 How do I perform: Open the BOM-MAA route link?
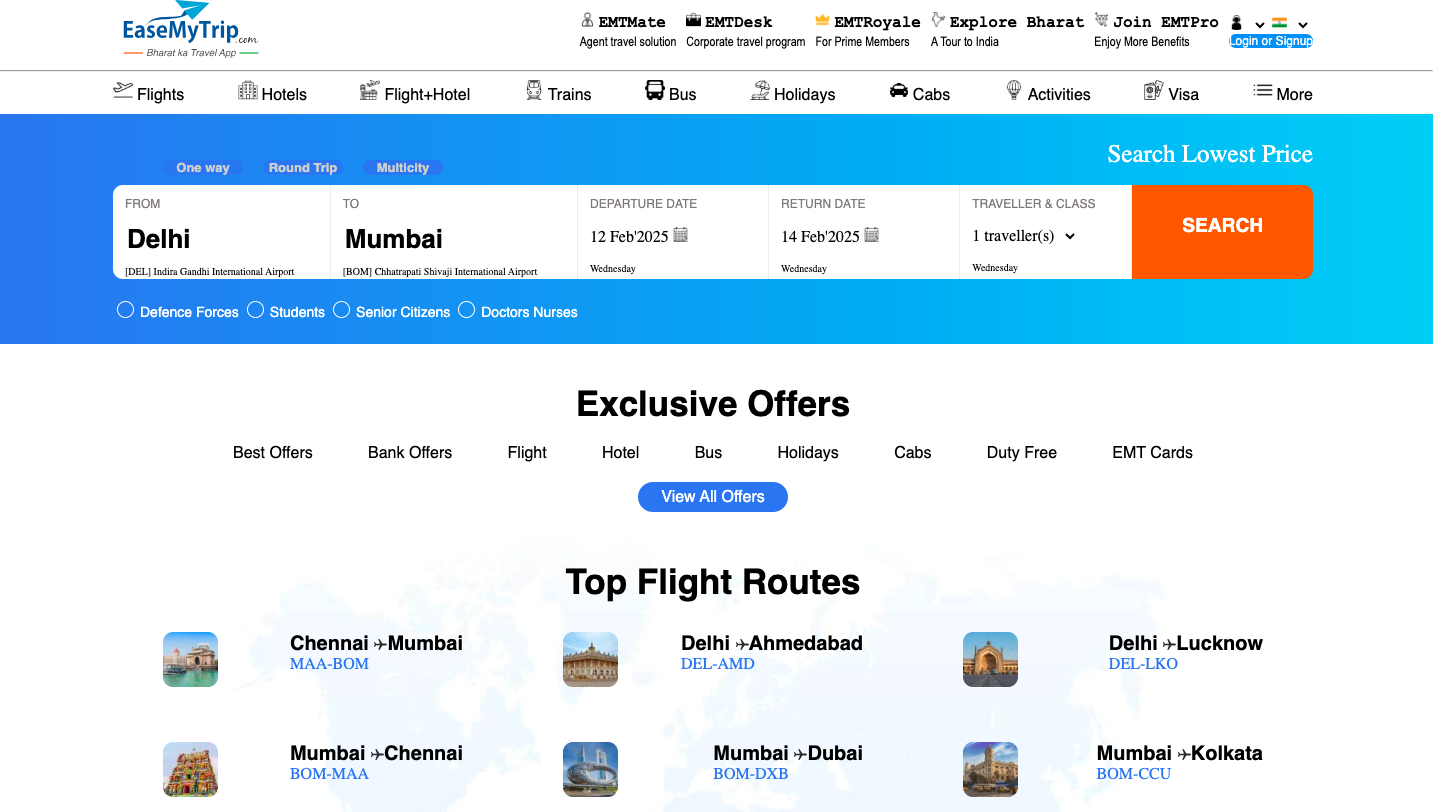(329, 774)
